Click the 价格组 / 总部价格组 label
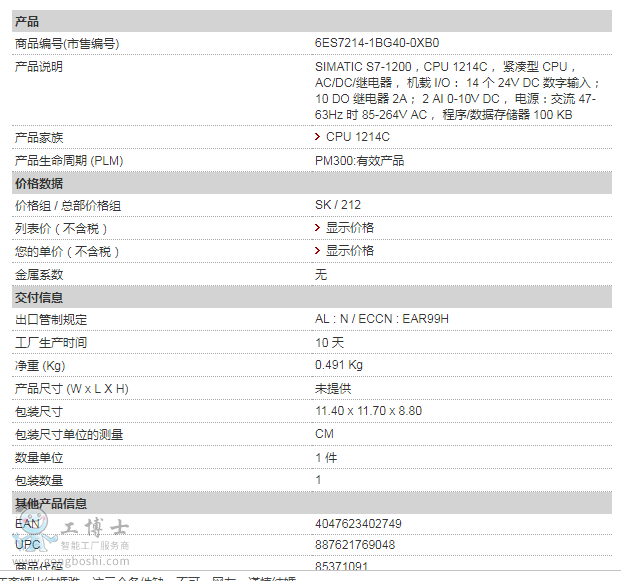Screen dimensions: 621x581 click(x=68, y=206)
